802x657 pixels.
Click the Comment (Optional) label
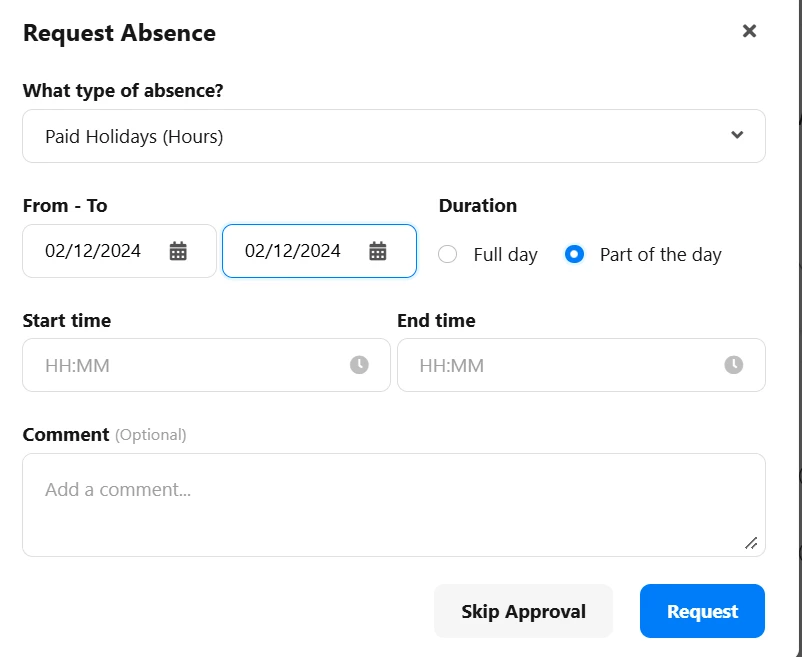(104, 435)
